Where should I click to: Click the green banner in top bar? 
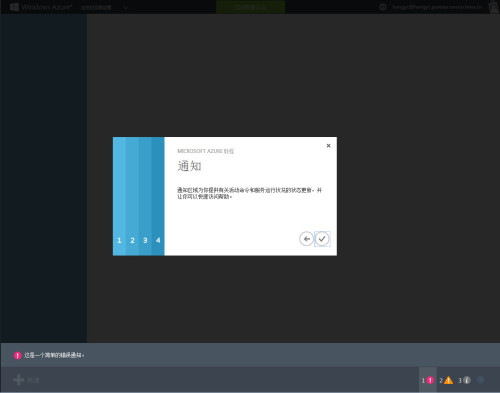pyautogui.click(x=250, y=7)
